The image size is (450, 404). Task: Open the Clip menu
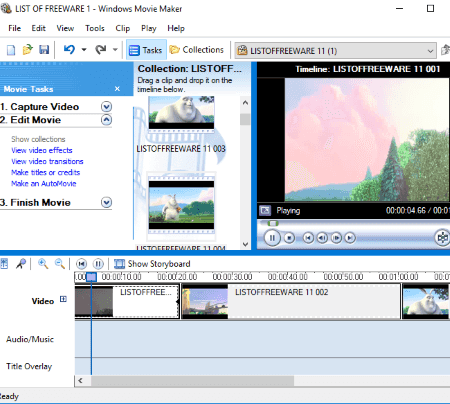pyautogui.click(x=122, y=28)
